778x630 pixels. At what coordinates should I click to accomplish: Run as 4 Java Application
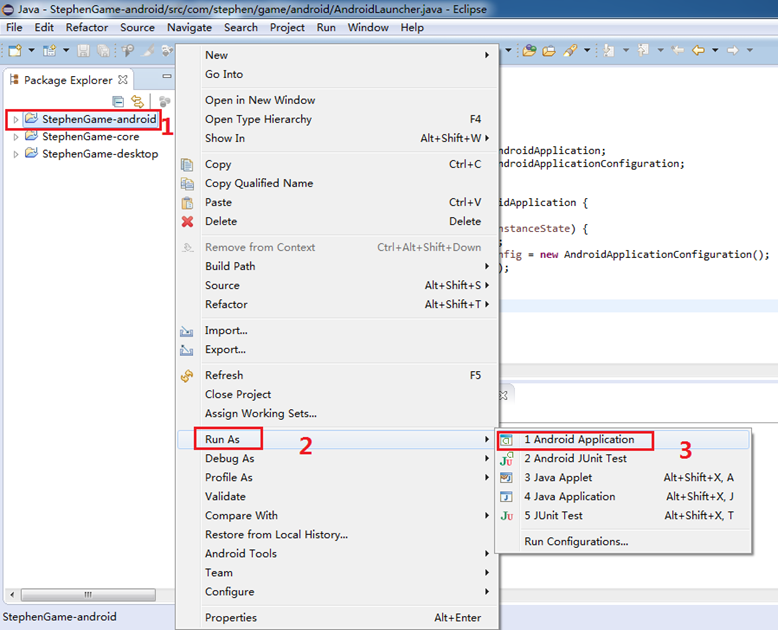[x=623, y=497]
